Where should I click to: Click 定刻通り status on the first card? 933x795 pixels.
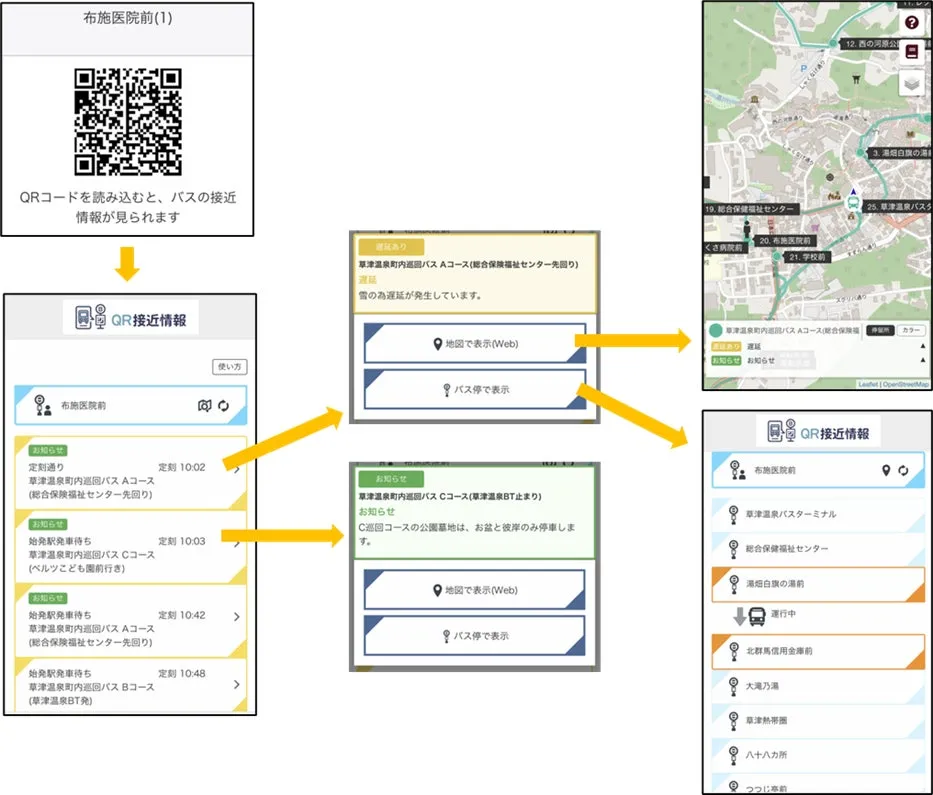click(46, 467)
